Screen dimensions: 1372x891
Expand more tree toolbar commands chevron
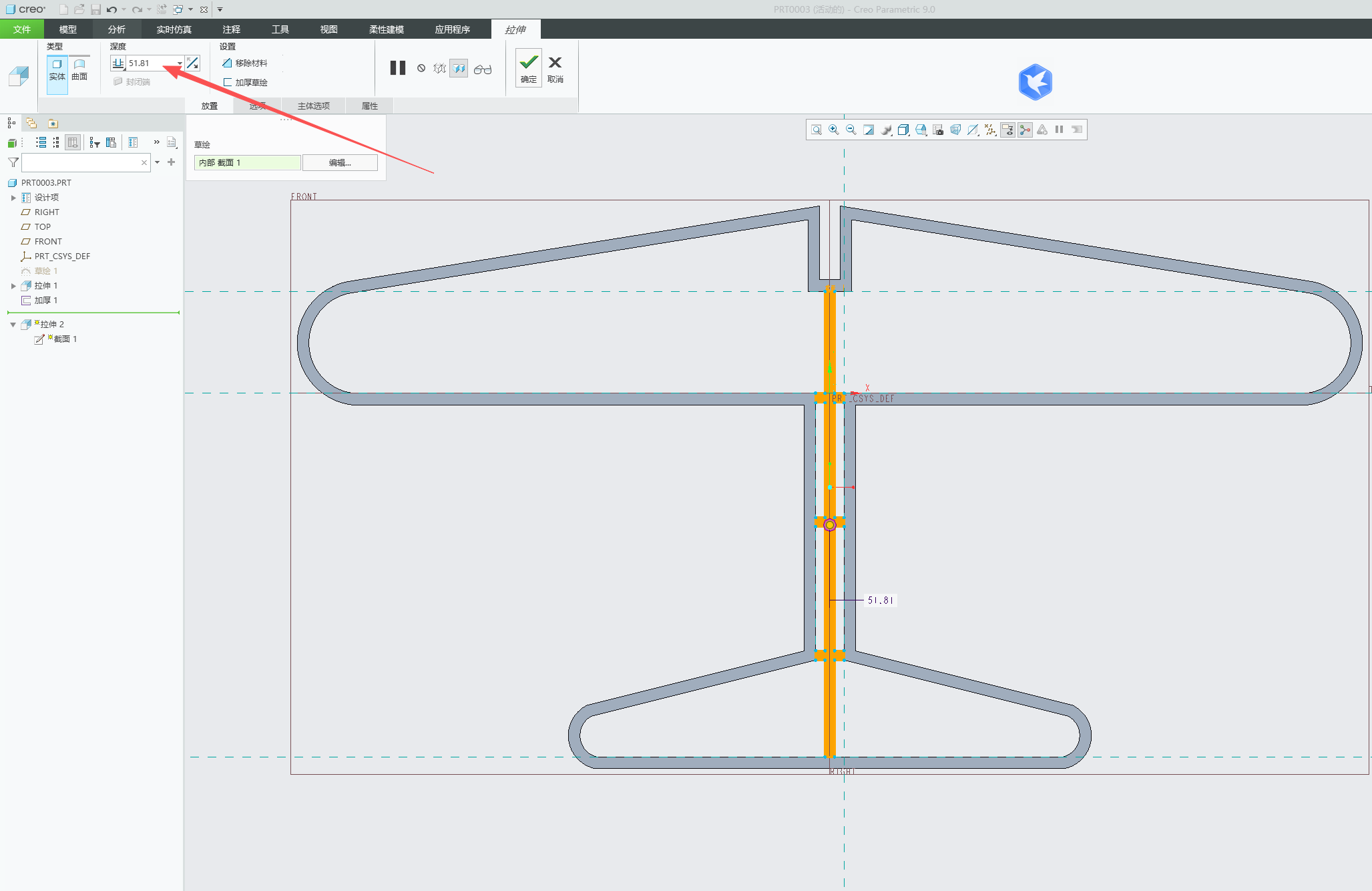click(x=157, y=142)
